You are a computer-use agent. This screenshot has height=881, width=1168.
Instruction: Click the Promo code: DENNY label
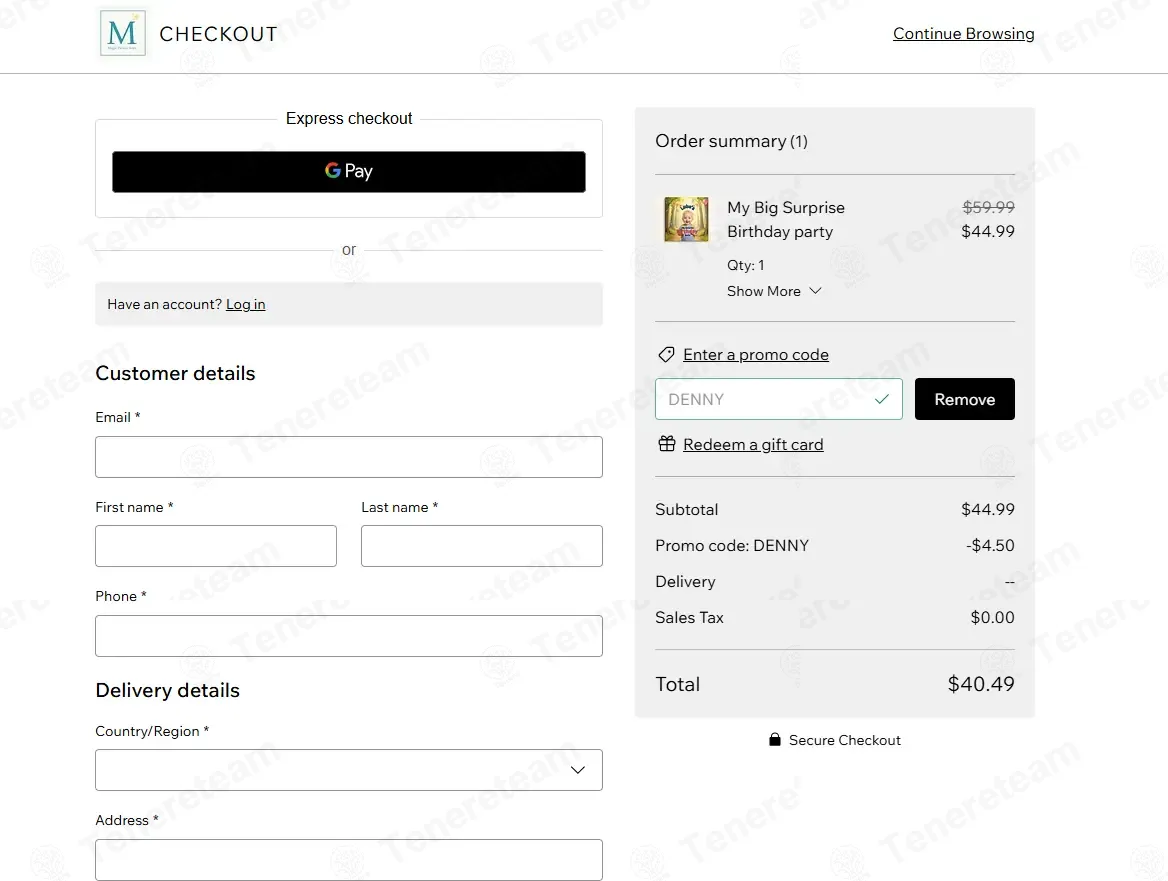point(731,545)
